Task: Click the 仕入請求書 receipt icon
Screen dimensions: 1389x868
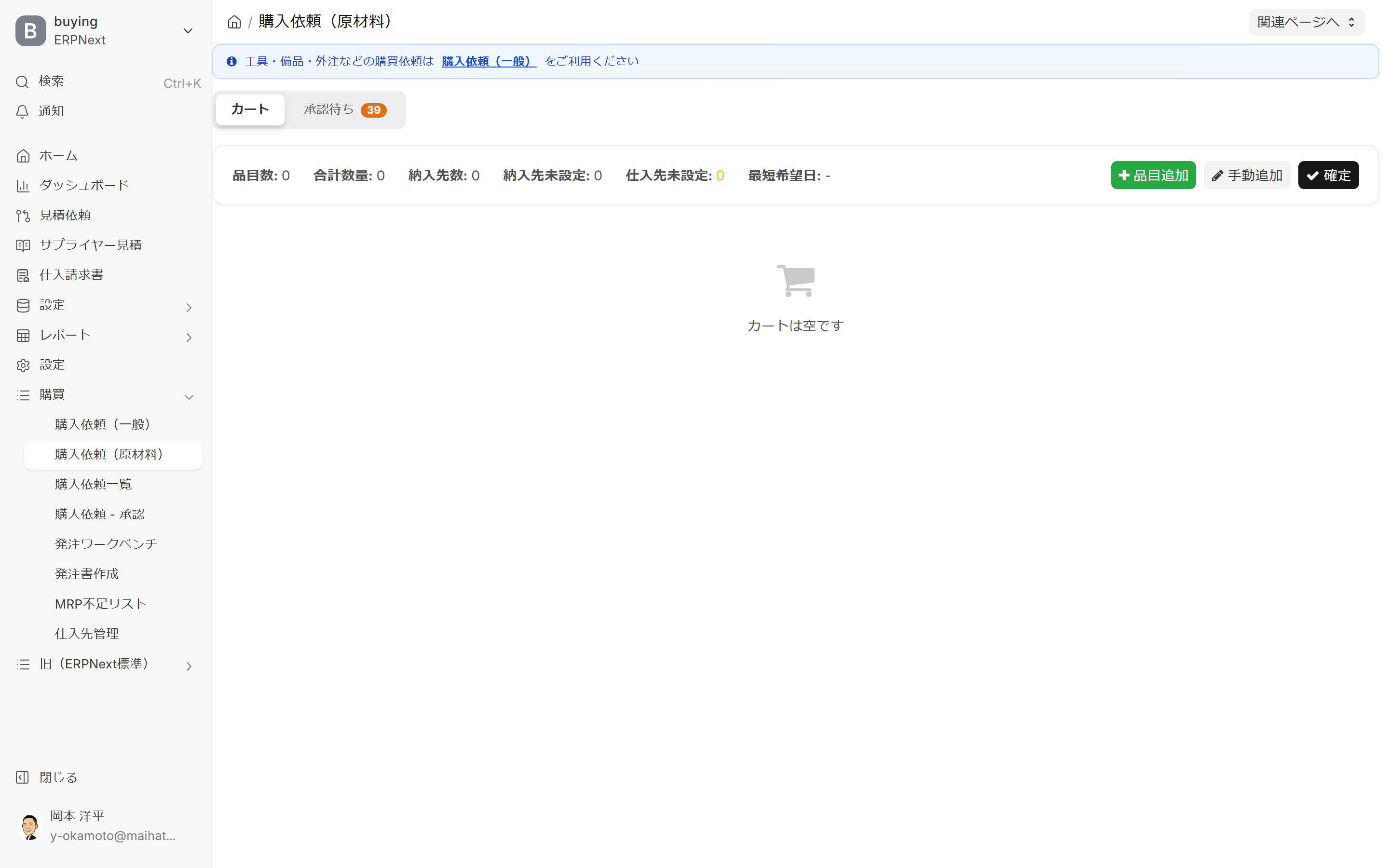Action: point(23,275)
